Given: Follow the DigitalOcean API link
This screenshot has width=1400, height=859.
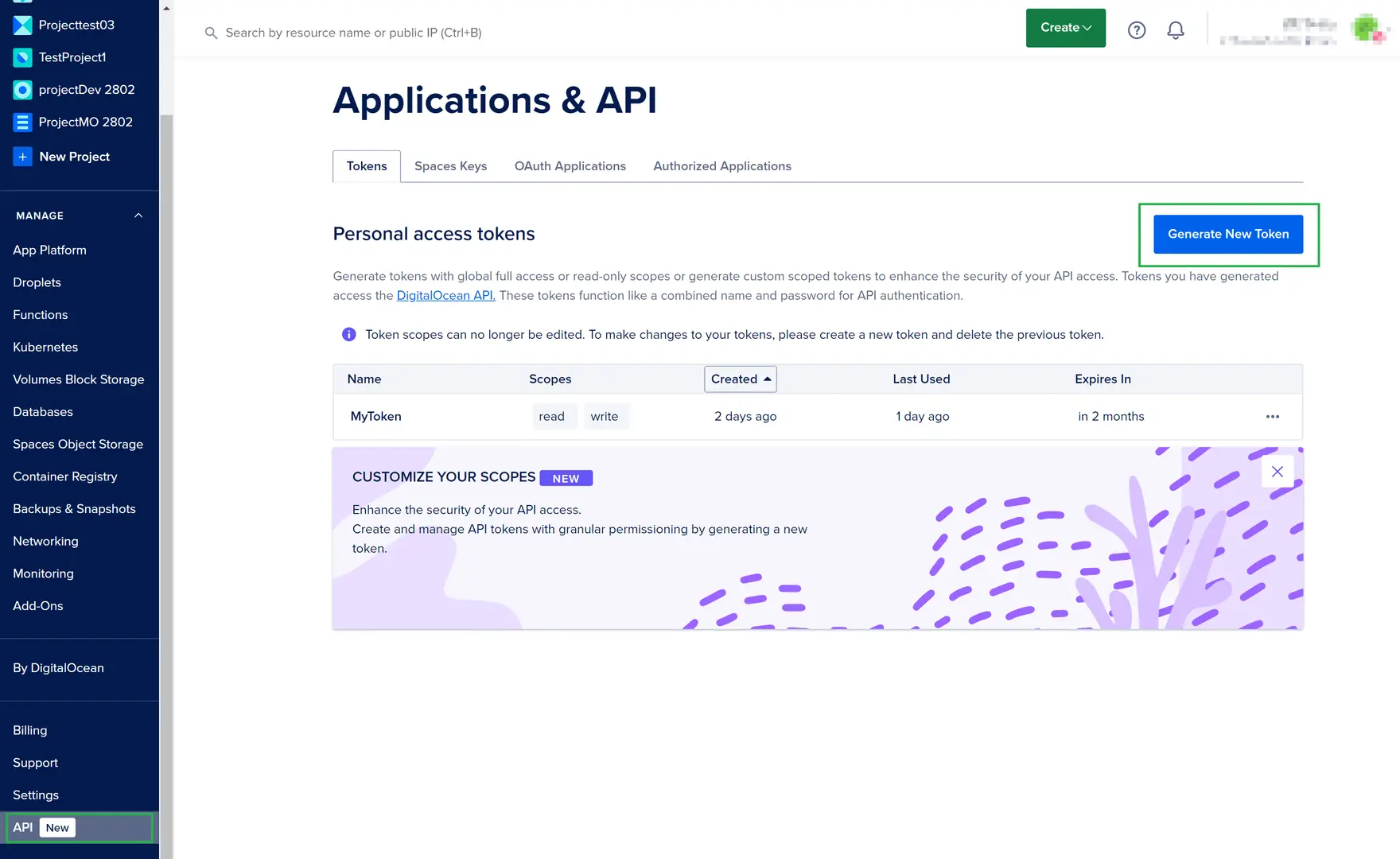Looking at the screenshot, I should click(x=445, y=296).
